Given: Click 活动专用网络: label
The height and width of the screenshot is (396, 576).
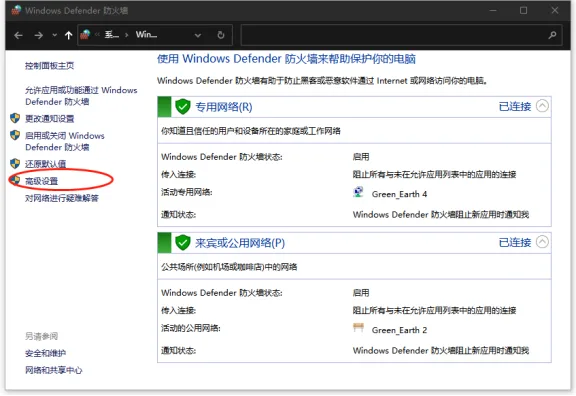Looking at the screenshot, I should point(187,192).
